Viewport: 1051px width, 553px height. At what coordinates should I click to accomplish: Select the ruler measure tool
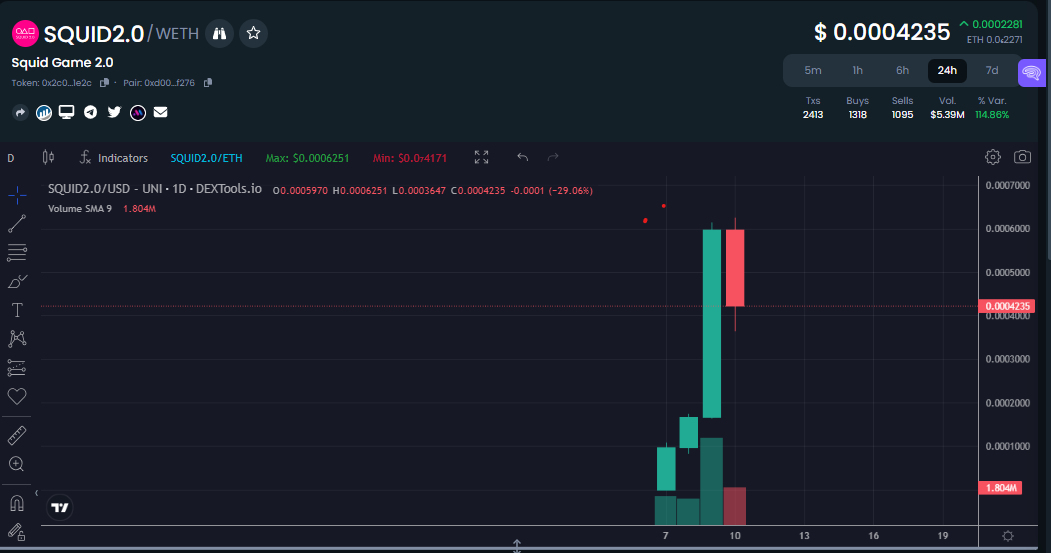[17, 436]
